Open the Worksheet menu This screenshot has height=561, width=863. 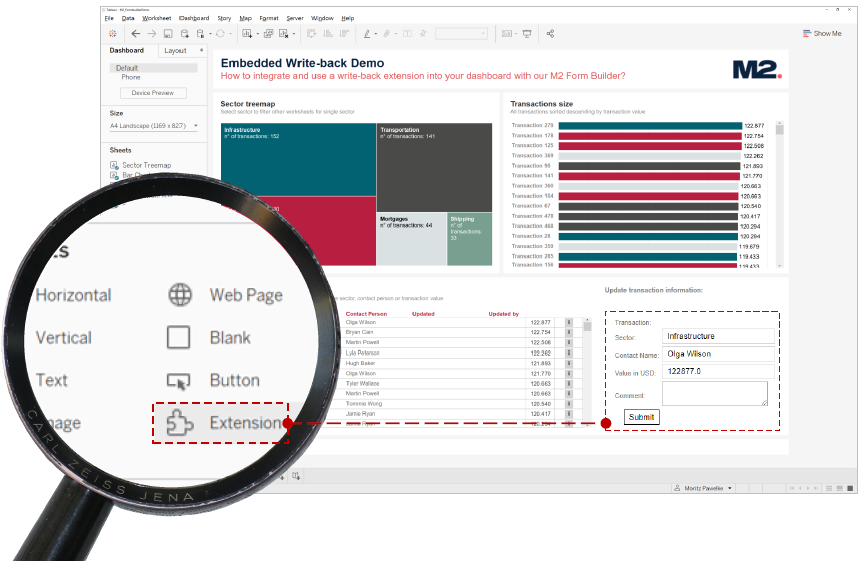156,18
